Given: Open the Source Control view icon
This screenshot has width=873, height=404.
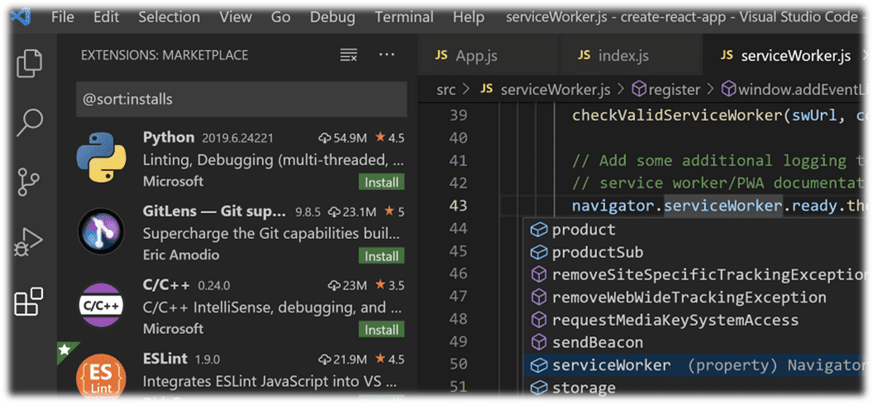Looking at the screenshot, I should click(x=30, y=182).
